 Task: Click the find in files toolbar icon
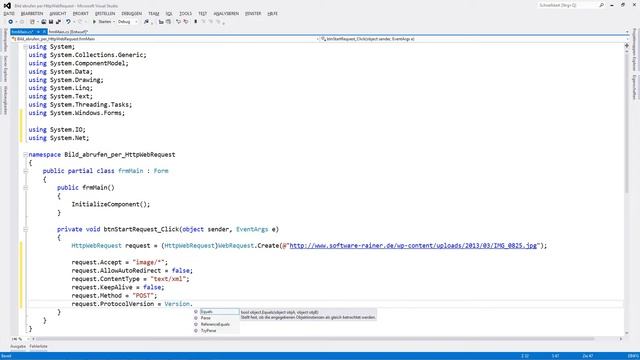(x=147, y=22)
